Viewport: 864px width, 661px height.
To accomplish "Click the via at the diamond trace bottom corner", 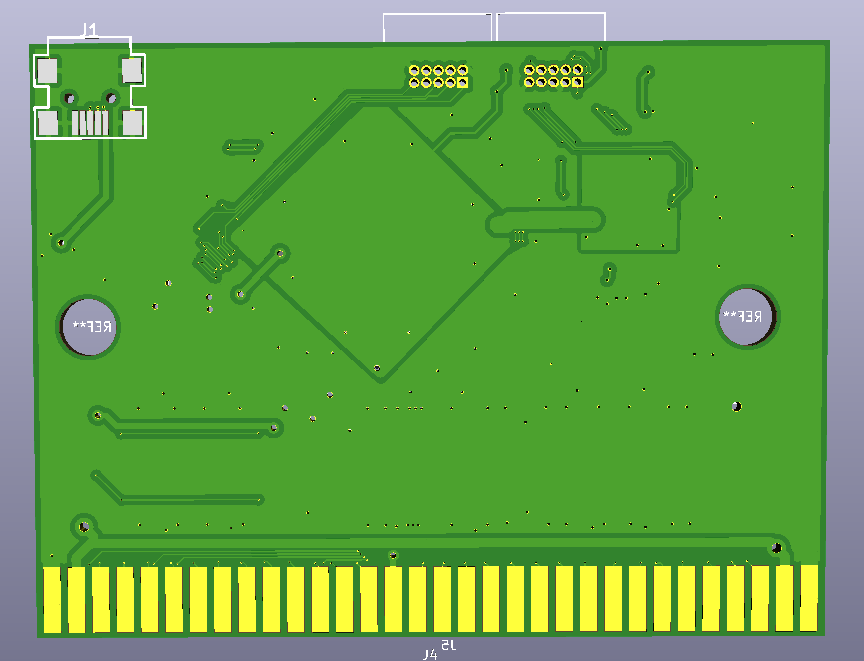I will click(377, 369).
